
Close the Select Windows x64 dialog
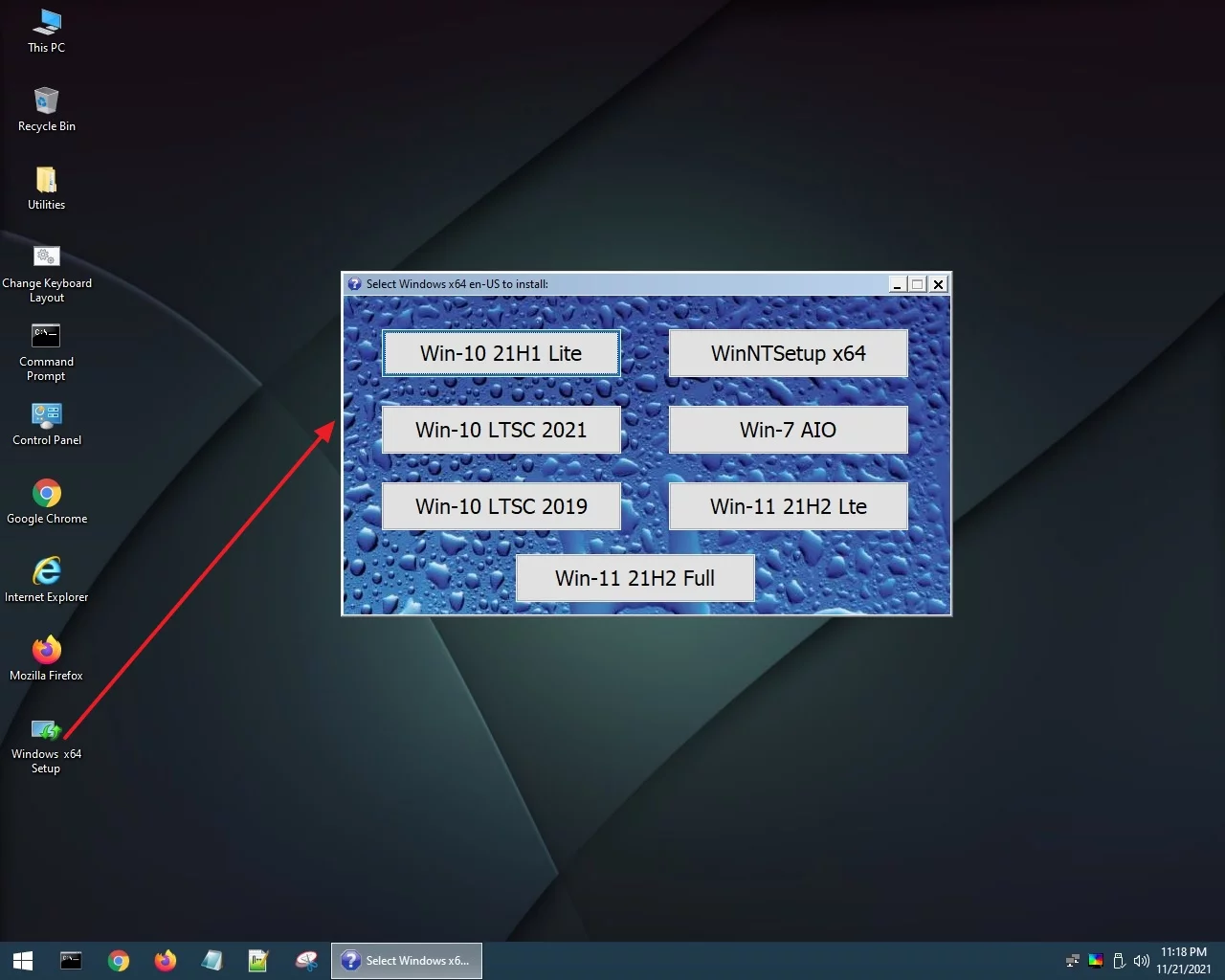[x=939, y=284]
